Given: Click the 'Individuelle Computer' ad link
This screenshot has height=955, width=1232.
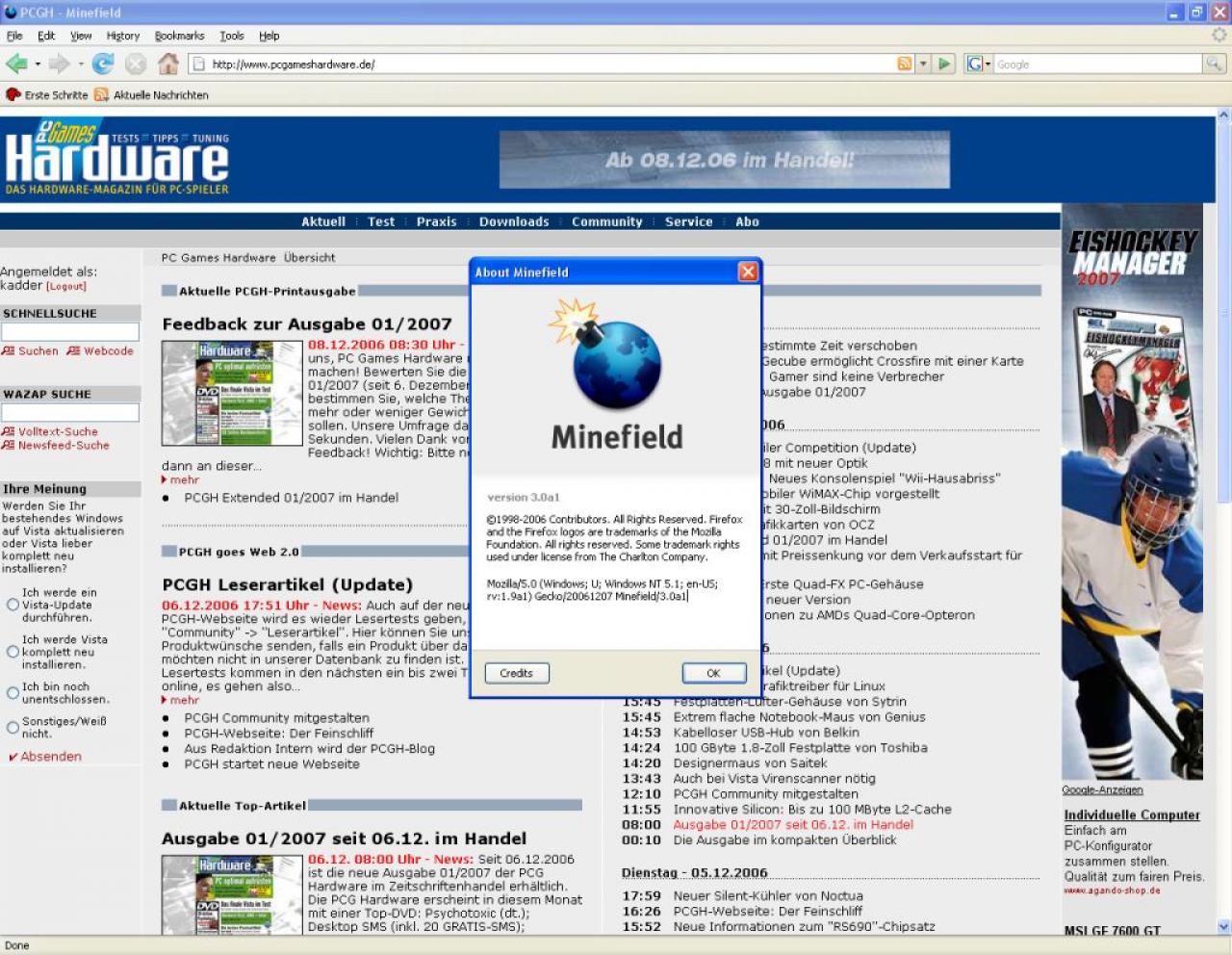Looking at the screenshot, I should [x=1132, y=814].
